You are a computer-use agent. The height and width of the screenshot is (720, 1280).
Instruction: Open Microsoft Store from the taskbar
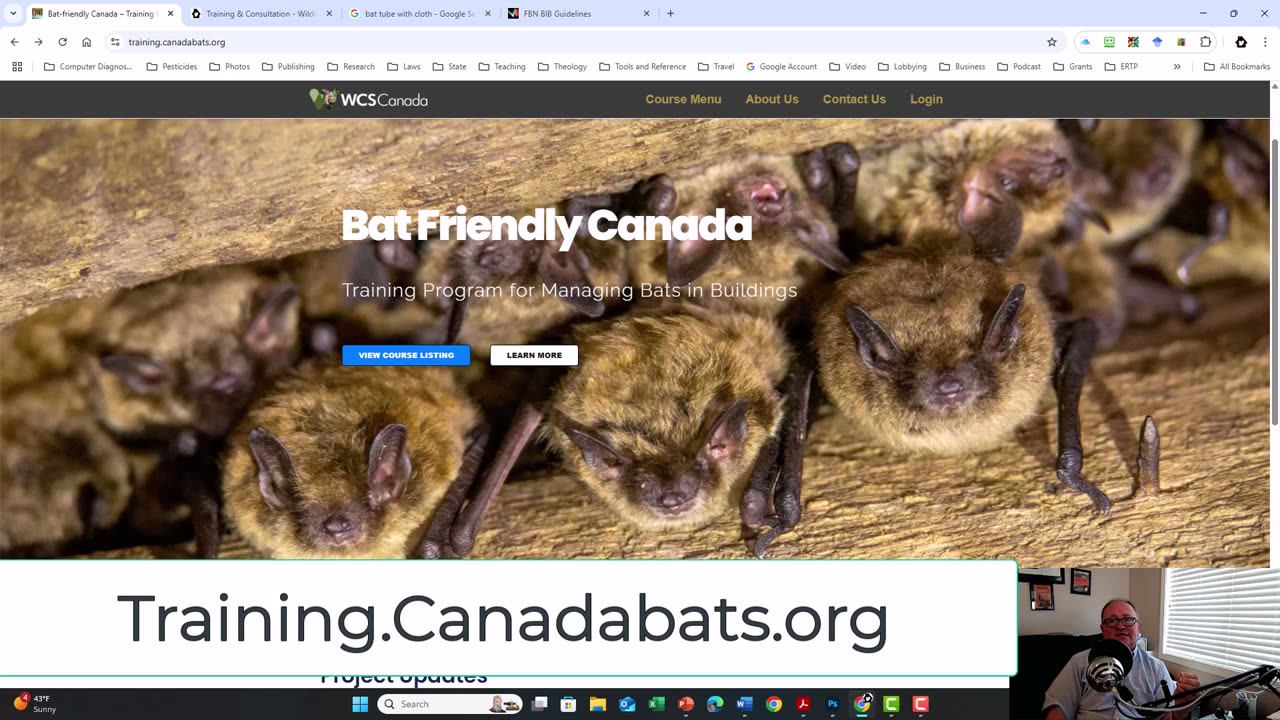tap(568, 704)
